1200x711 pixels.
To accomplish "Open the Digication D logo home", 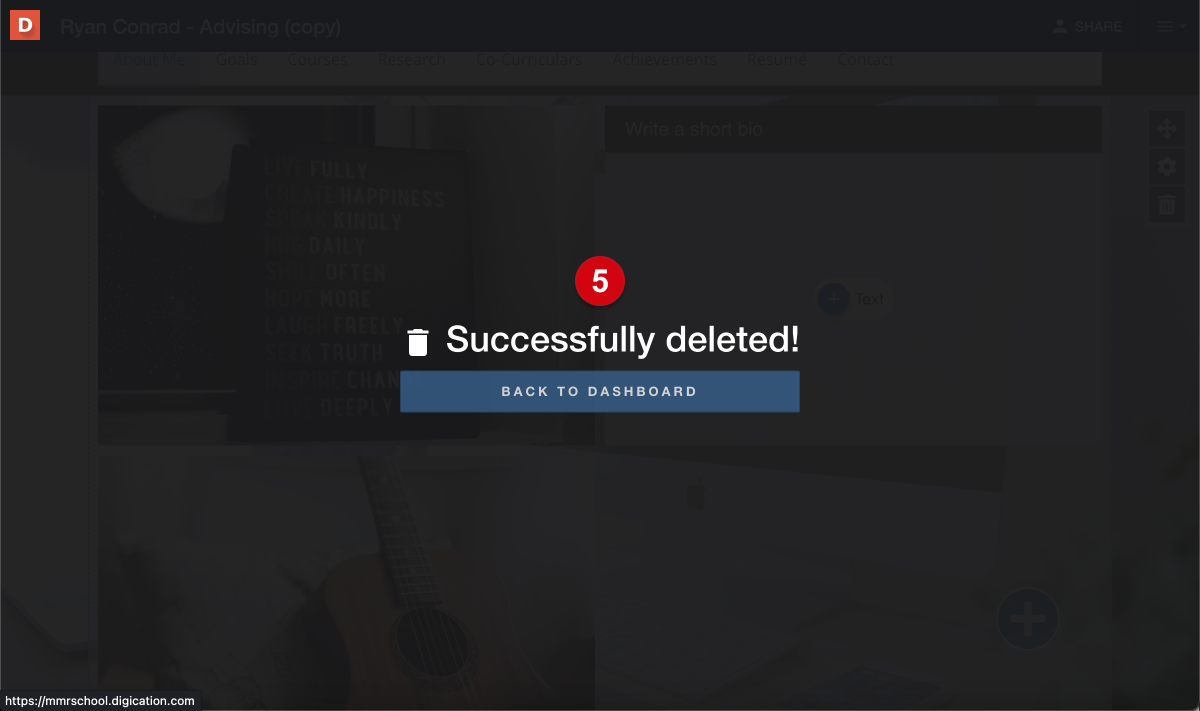I will (x=25, y=25).
